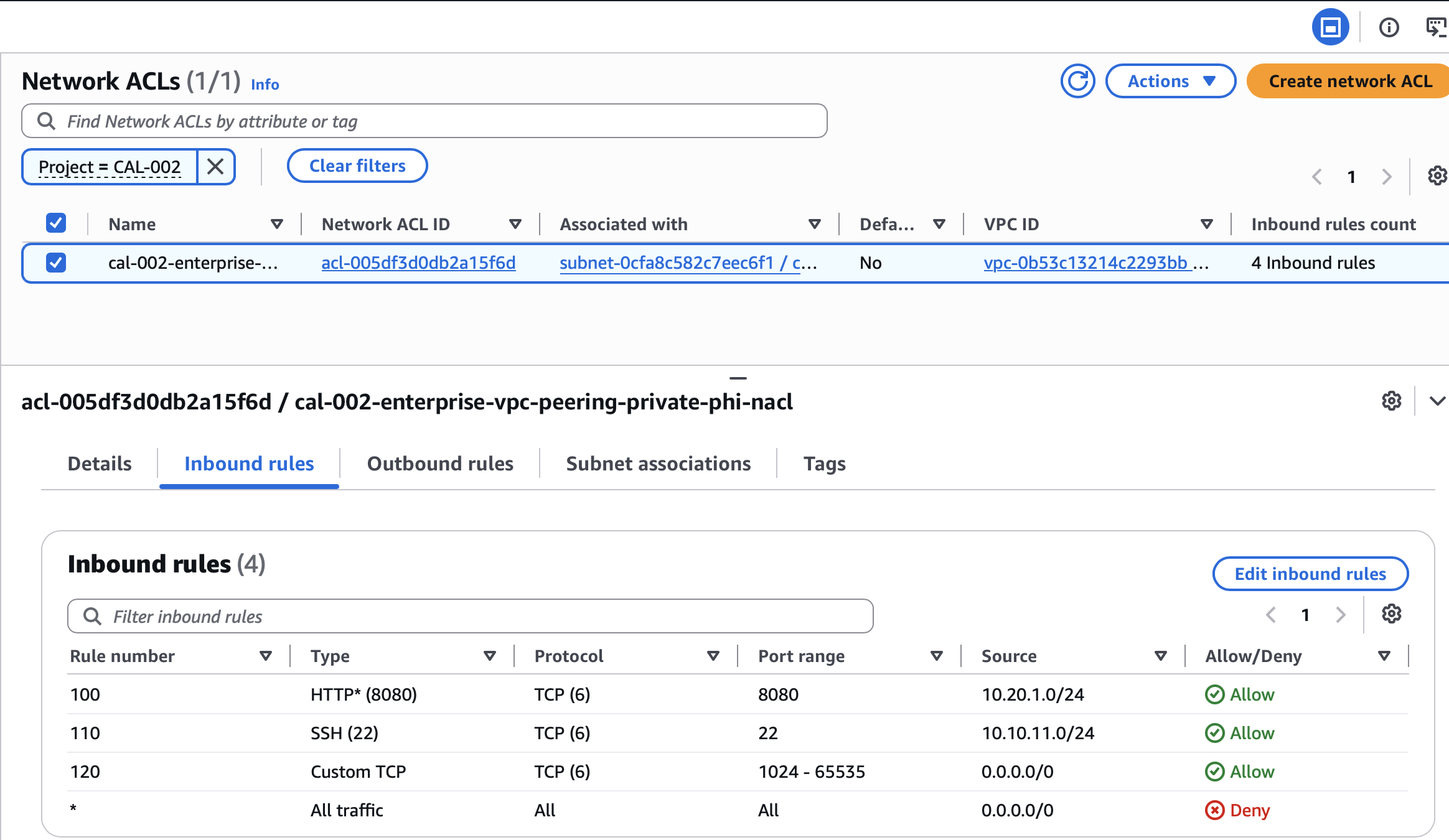
Task: Click the circled info icon at top right
Action: pos(1389,27)
